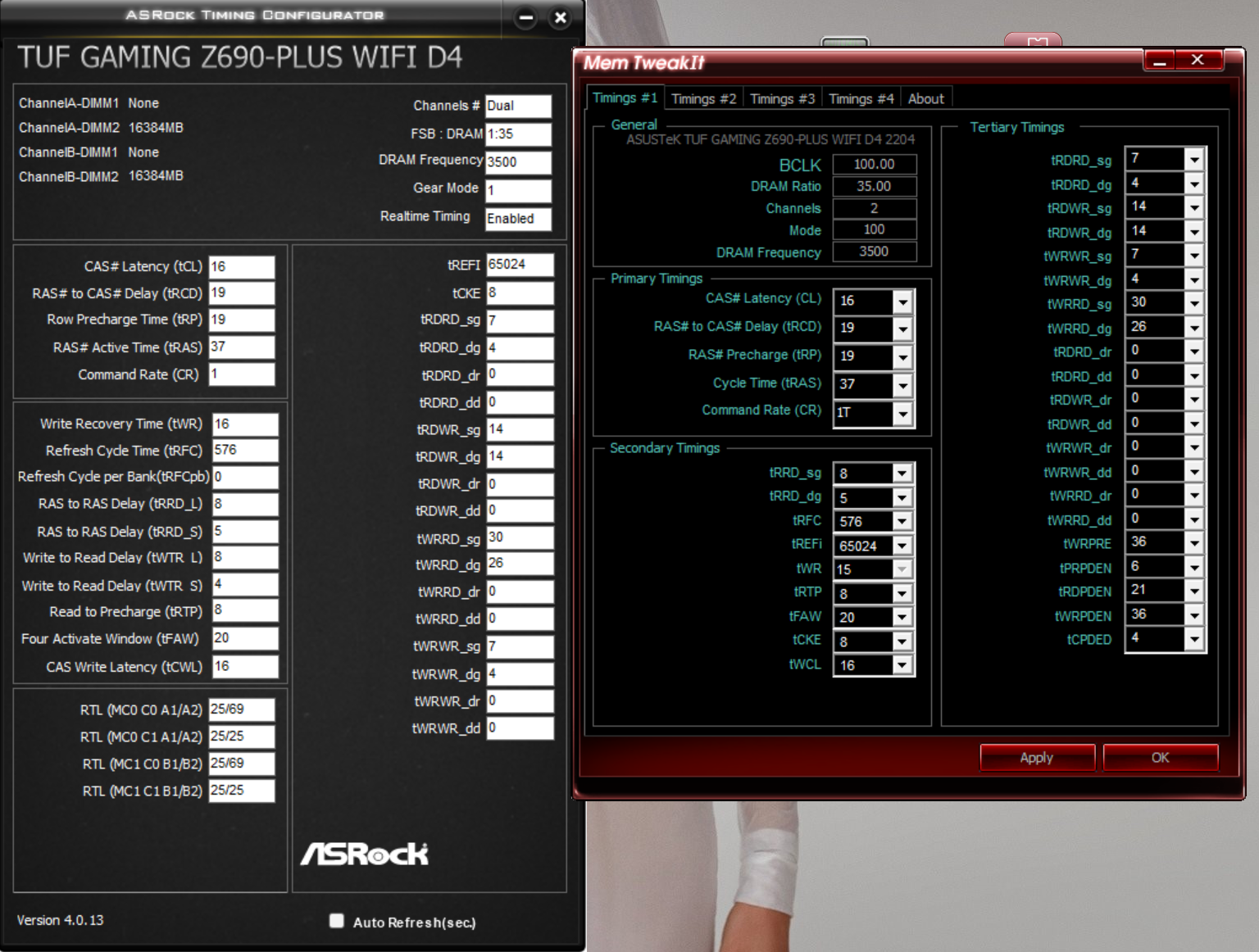Click the Apply button in Mem TweakIt
This screenshot has height=952, width=1259.
point(1037,758)
